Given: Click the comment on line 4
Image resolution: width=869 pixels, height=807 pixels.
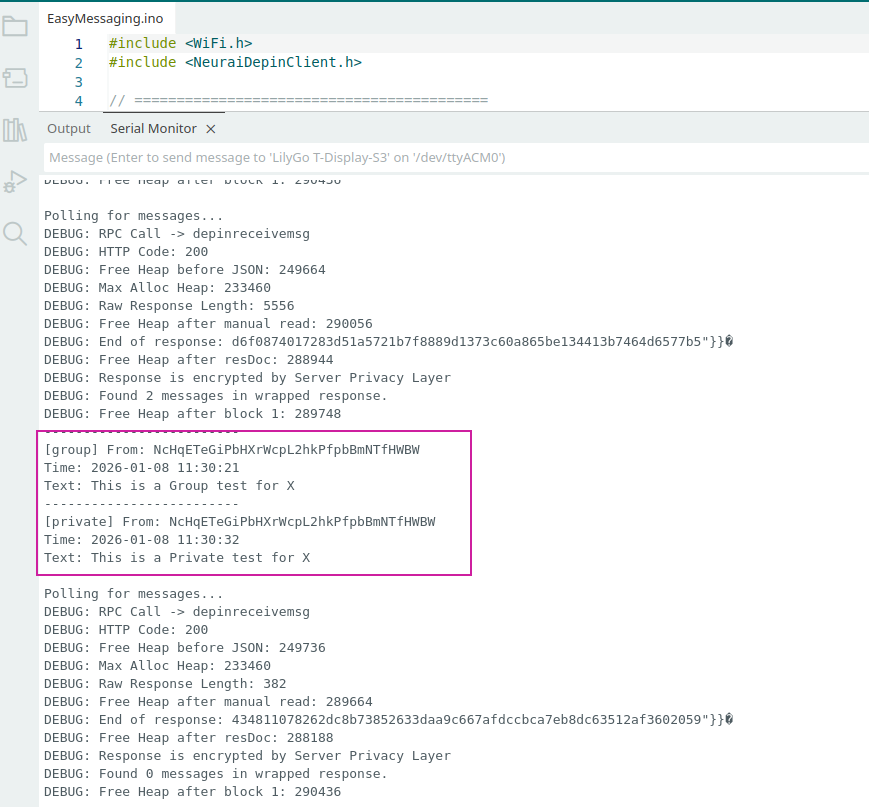Looking at the screenshot, I should (299, 100).
